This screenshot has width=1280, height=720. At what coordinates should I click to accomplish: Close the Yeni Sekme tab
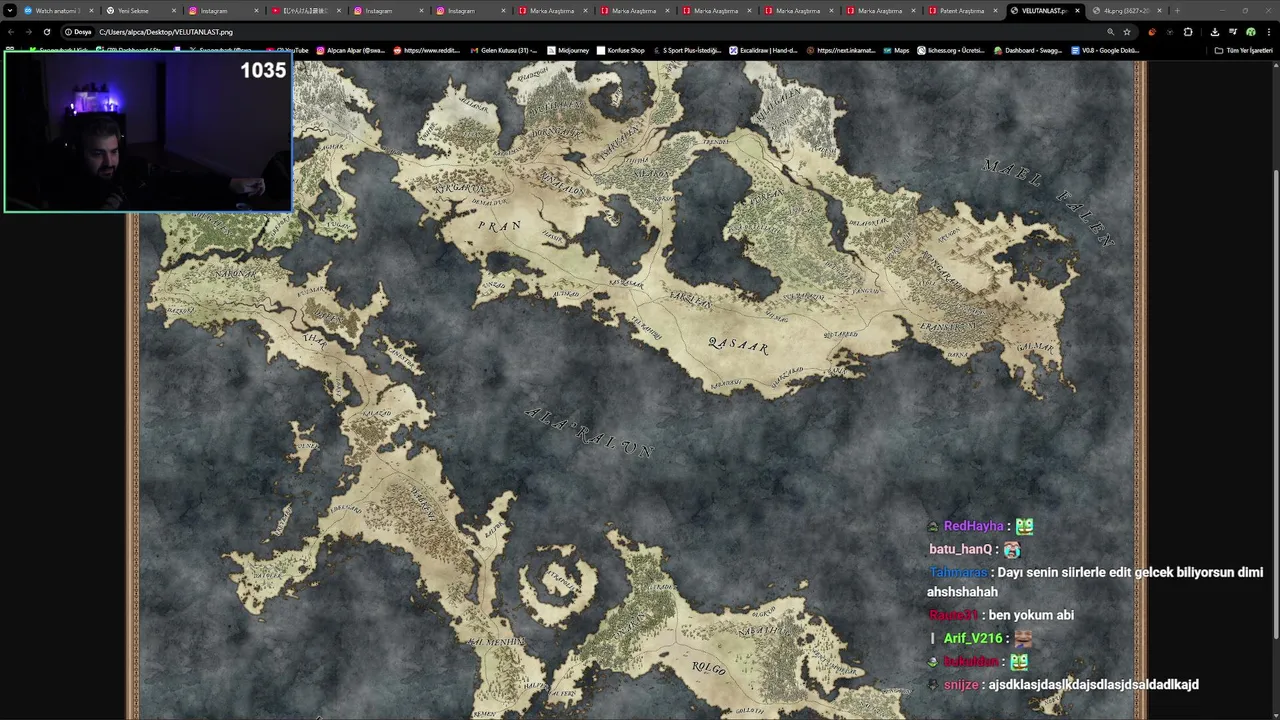click(174, 11)
